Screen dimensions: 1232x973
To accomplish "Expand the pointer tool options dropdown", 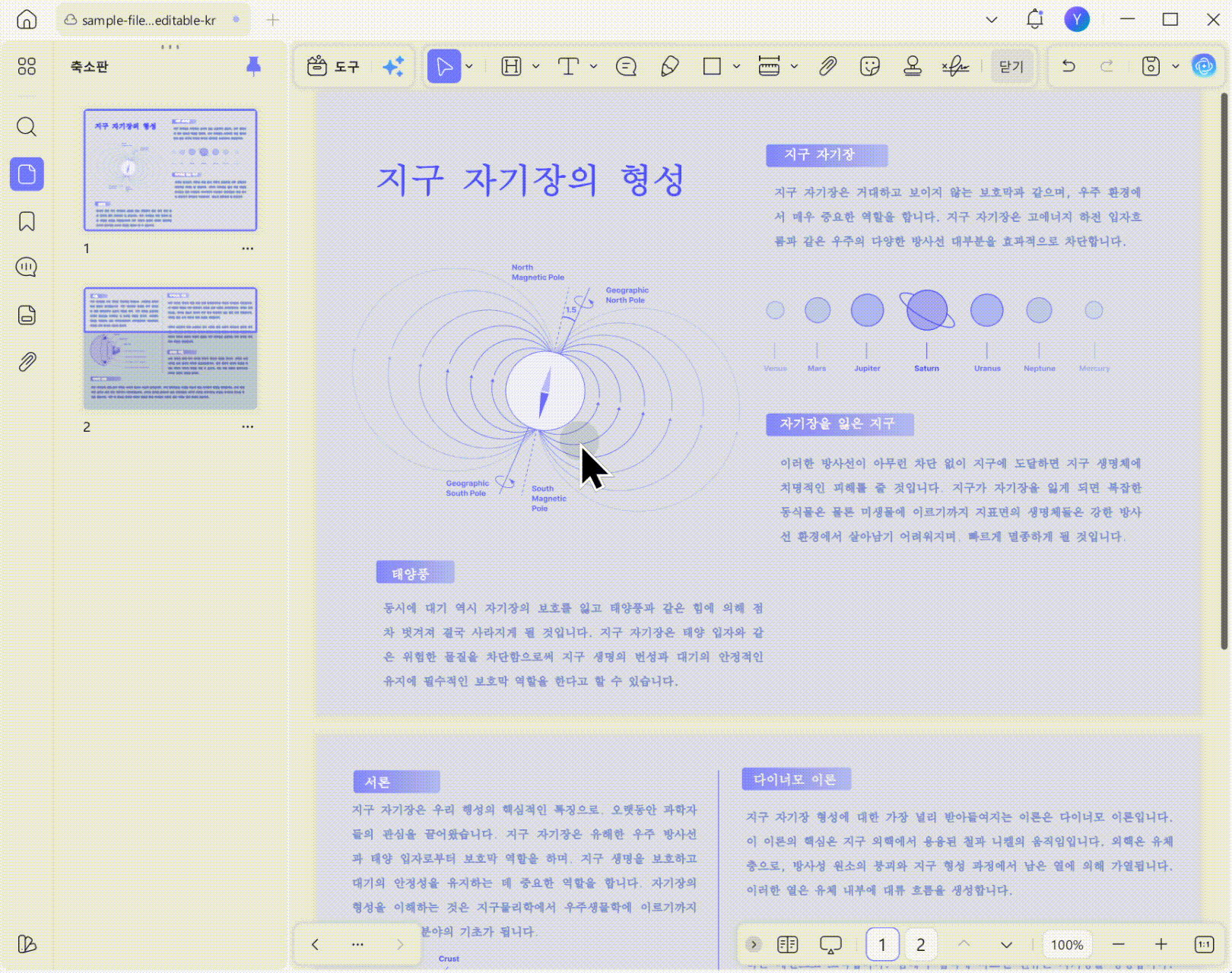I will tap(469, 67).
